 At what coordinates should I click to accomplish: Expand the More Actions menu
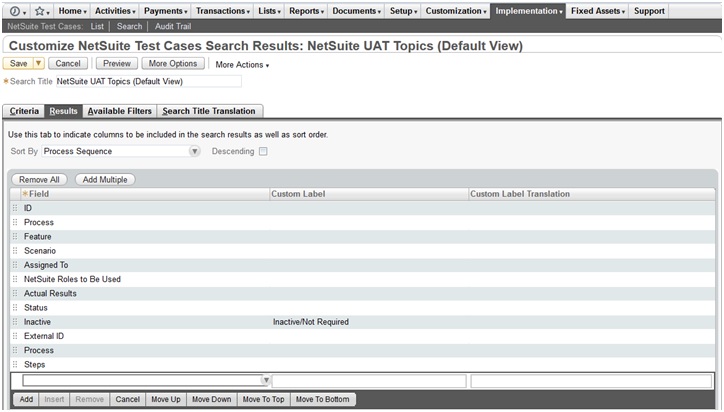pos(242,65)
